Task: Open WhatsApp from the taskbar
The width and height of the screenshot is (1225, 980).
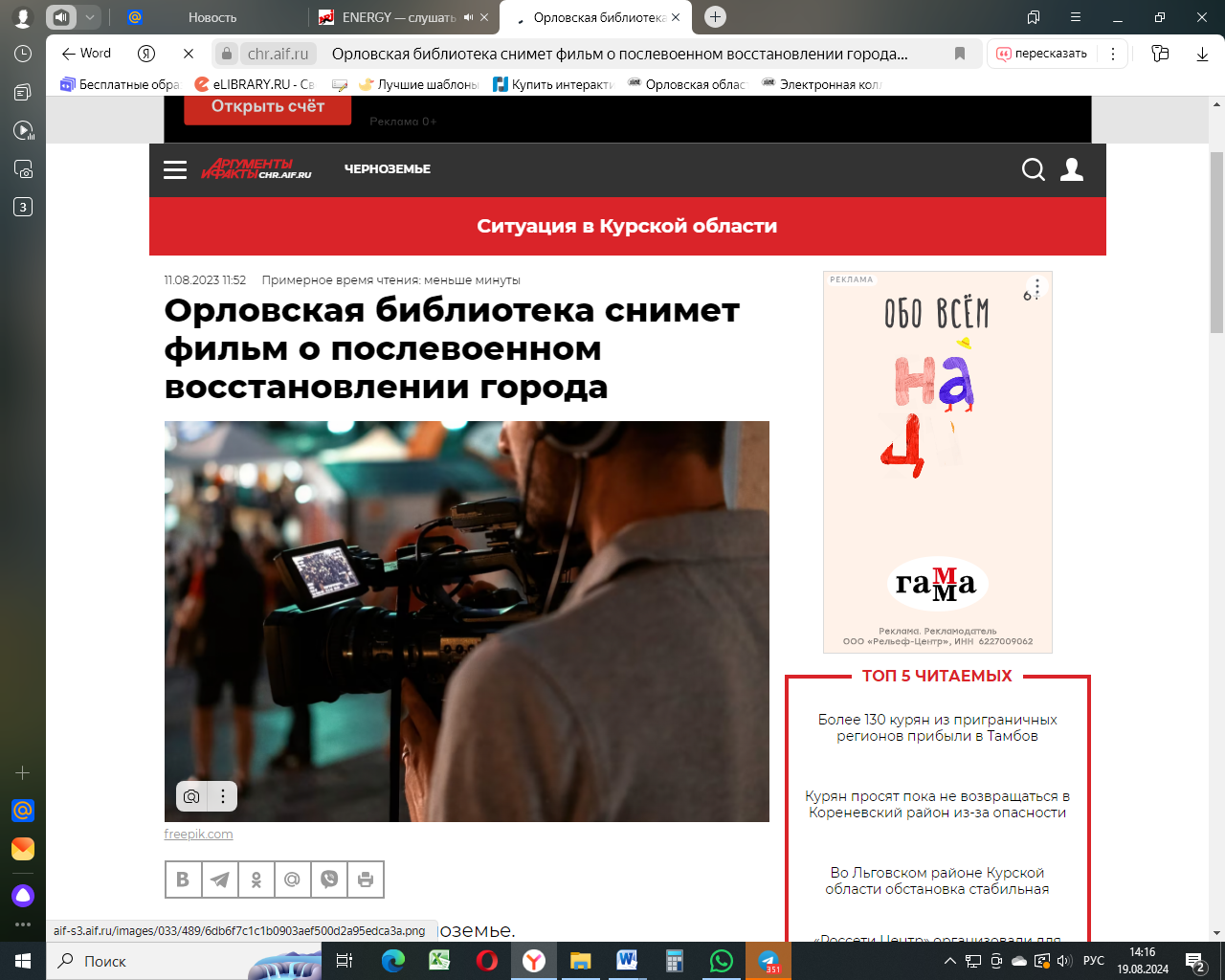Action: 721,961
